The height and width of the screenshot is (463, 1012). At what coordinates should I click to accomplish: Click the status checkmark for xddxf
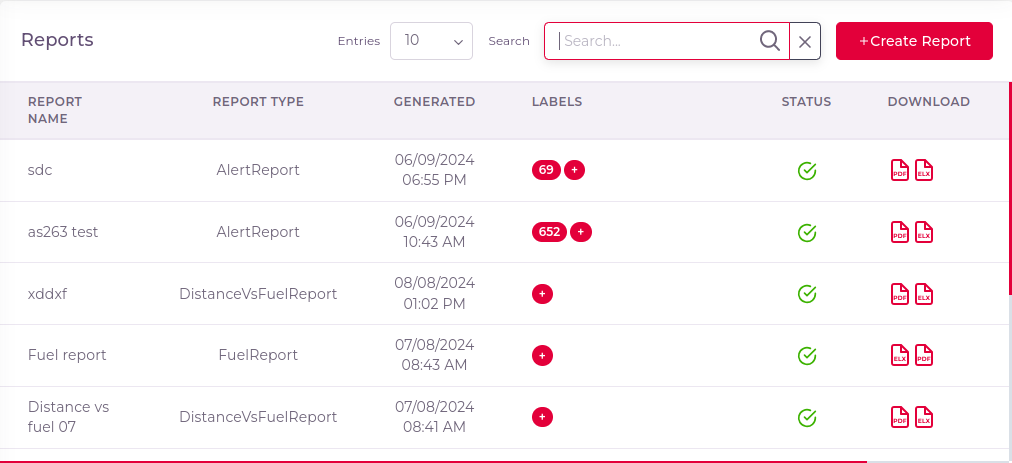point(807,294)
